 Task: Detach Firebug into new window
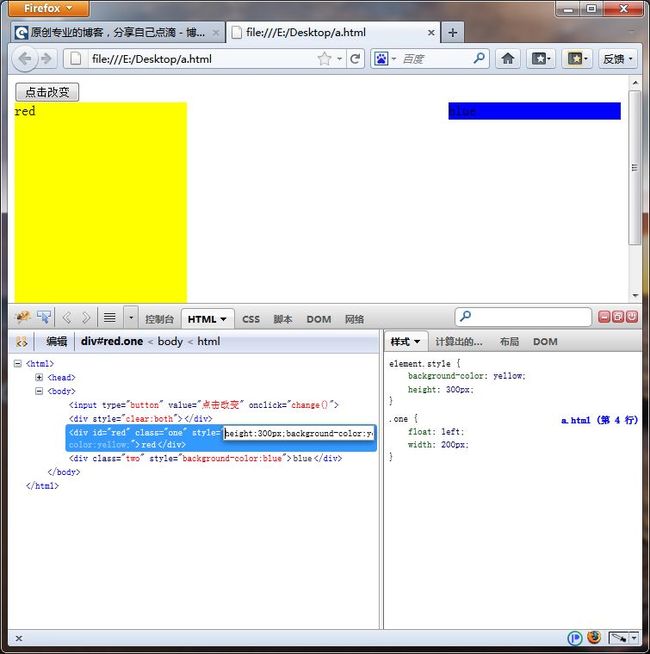coord(618,317)
